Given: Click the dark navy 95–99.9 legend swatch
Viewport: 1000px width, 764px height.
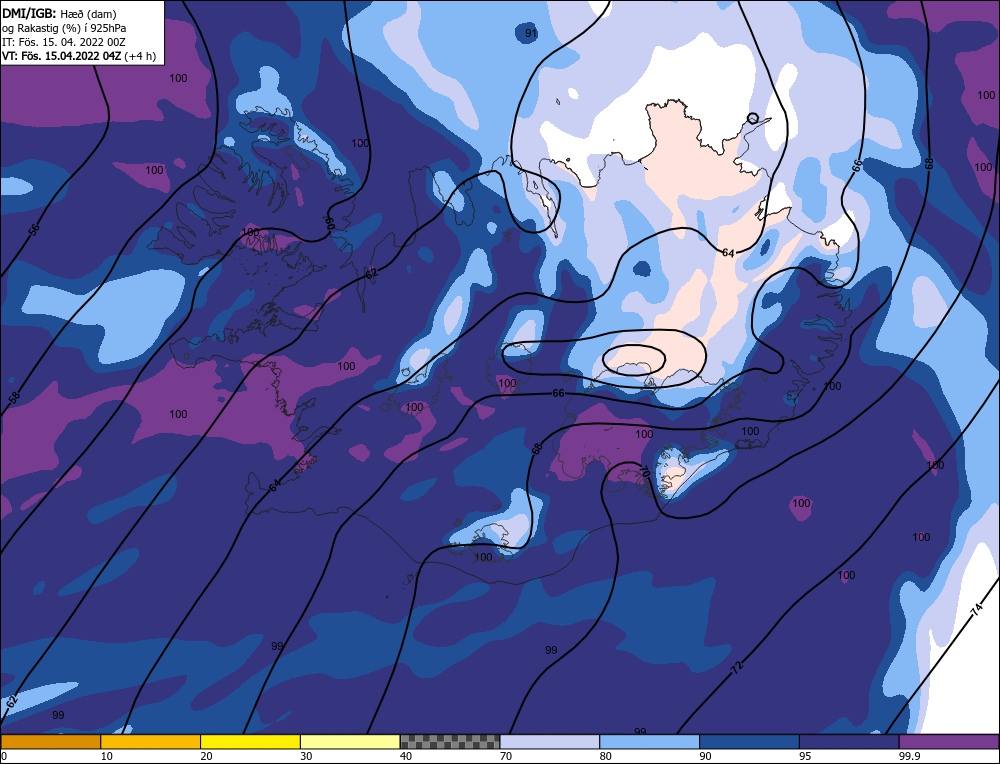Looking at the screenshot, I should [849, 741].
